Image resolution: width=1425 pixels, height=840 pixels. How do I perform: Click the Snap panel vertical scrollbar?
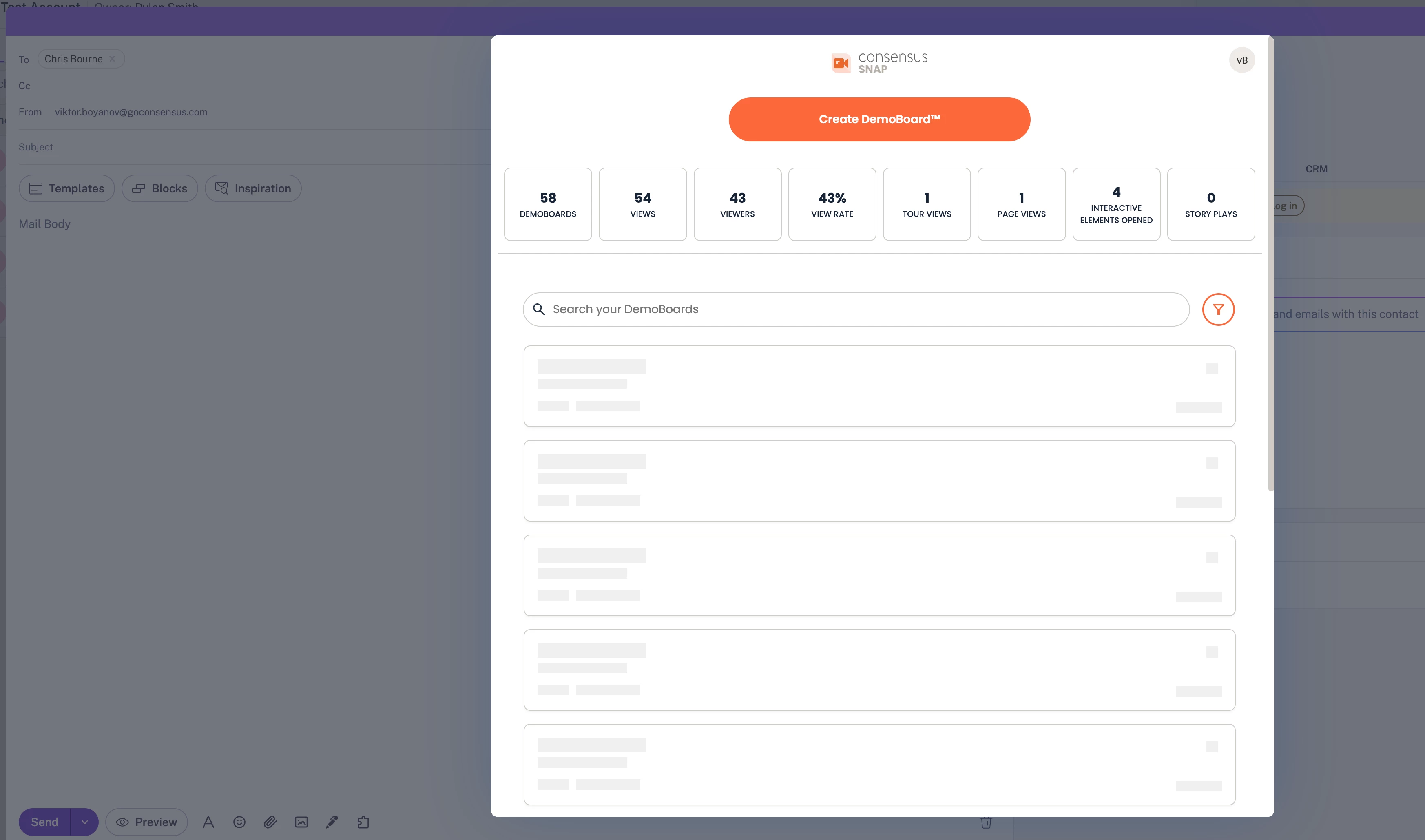tap(1270, 264)
